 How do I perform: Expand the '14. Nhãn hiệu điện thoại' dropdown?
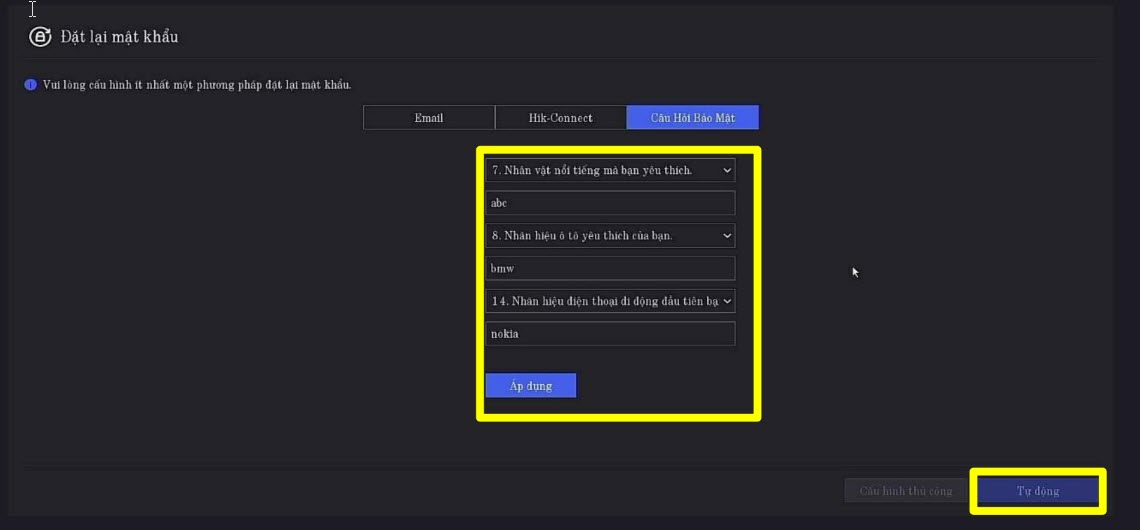click(x=600, y=301)
